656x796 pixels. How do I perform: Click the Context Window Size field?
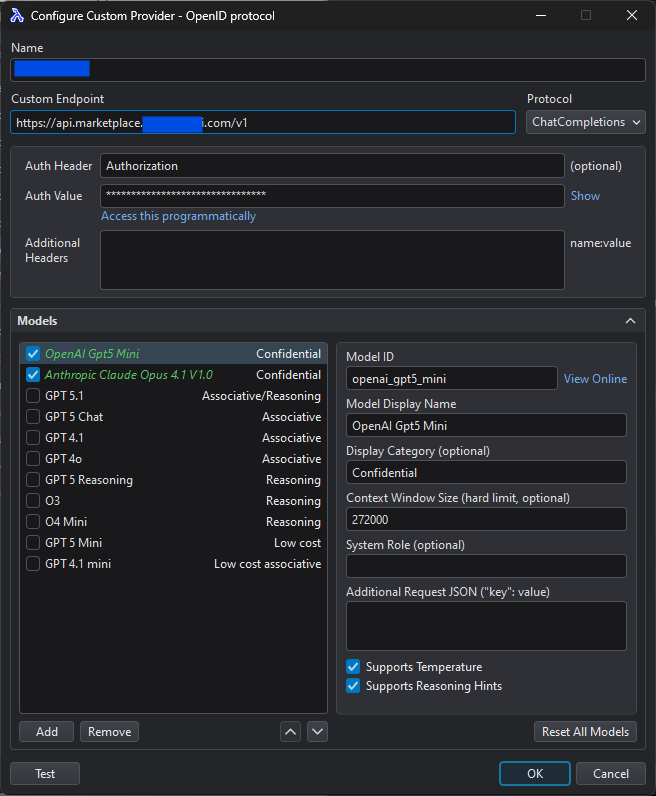[486, 519]
